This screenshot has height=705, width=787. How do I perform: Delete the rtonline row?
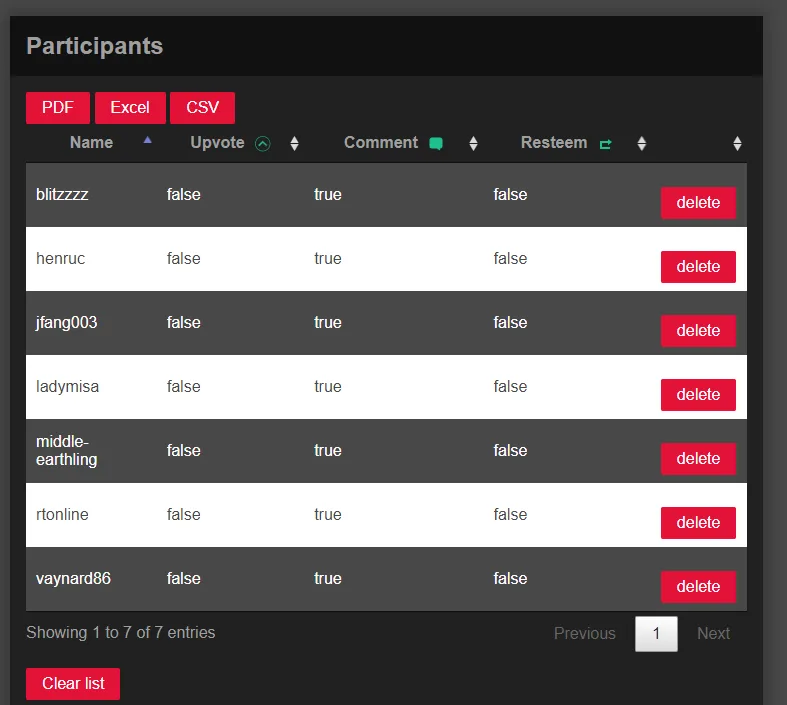tap(698, 523)
